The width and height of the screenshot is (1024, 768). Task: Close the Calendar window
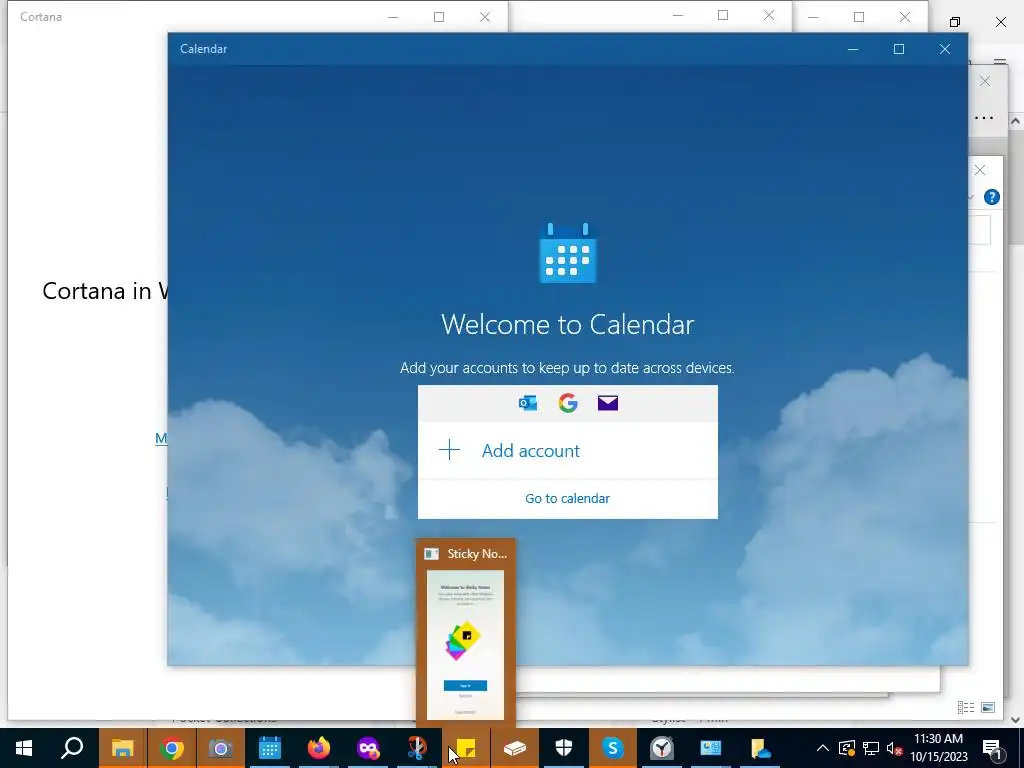[x=944, y=49]
